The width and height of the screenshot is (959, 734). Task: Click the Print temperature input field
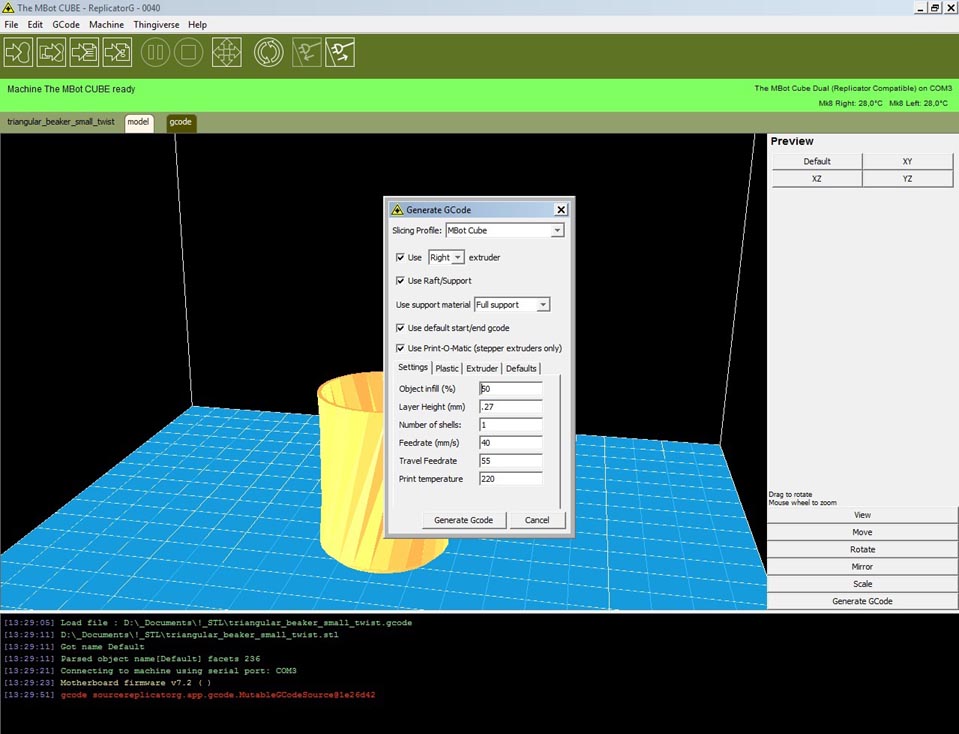coord(511,479)
